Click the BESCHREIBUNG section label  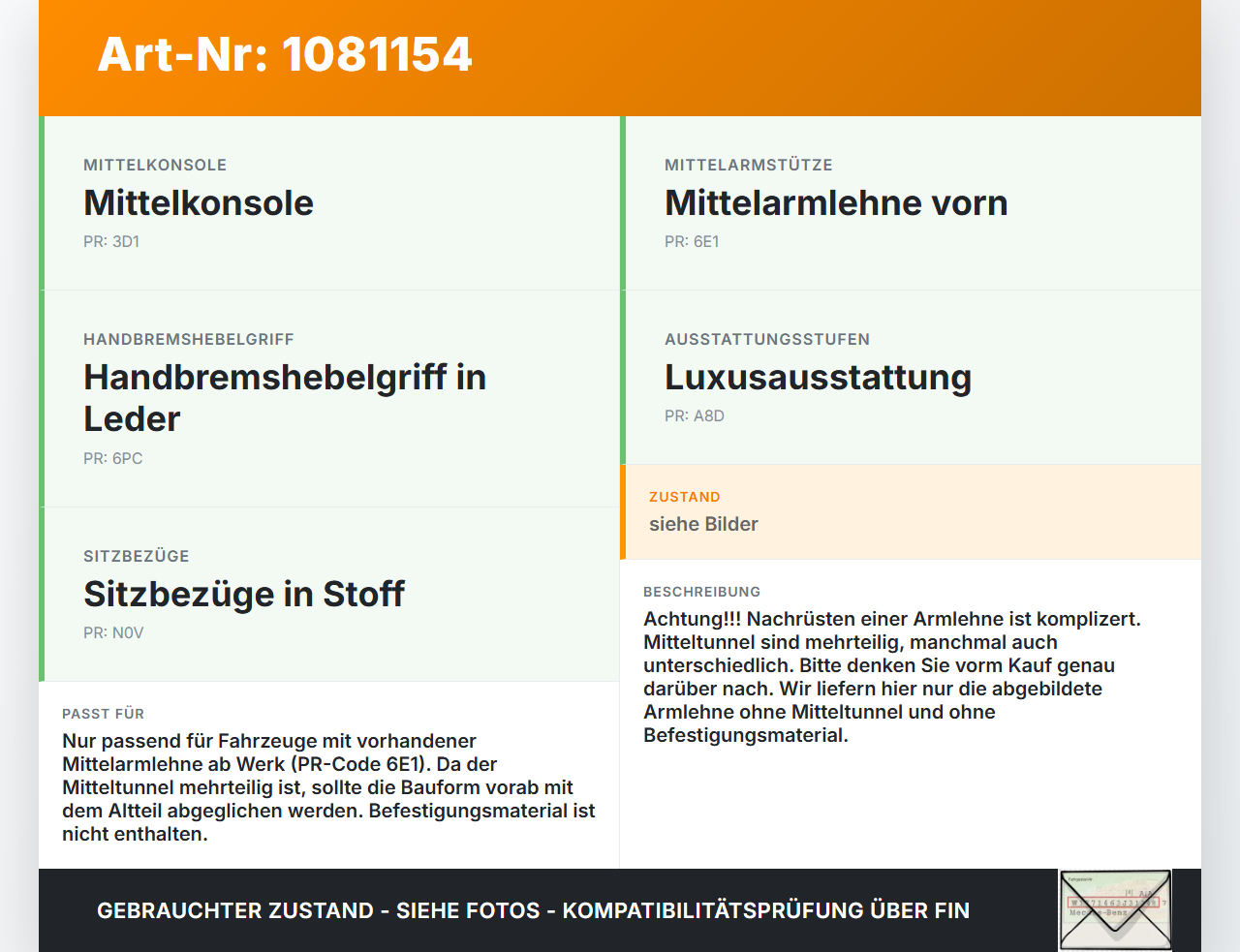pos(702,592)
